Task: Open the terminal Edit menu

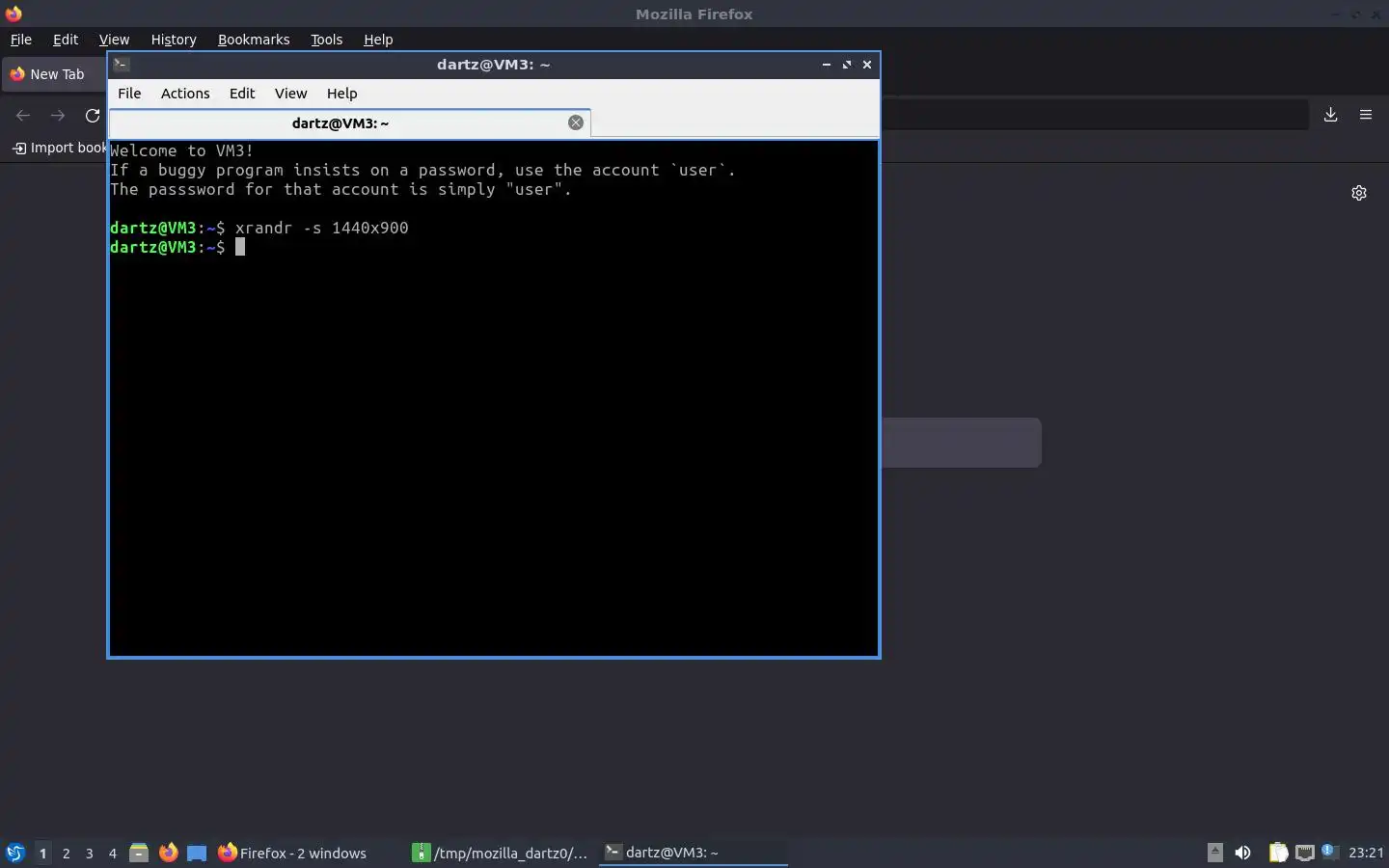Action: click(242, 94)
